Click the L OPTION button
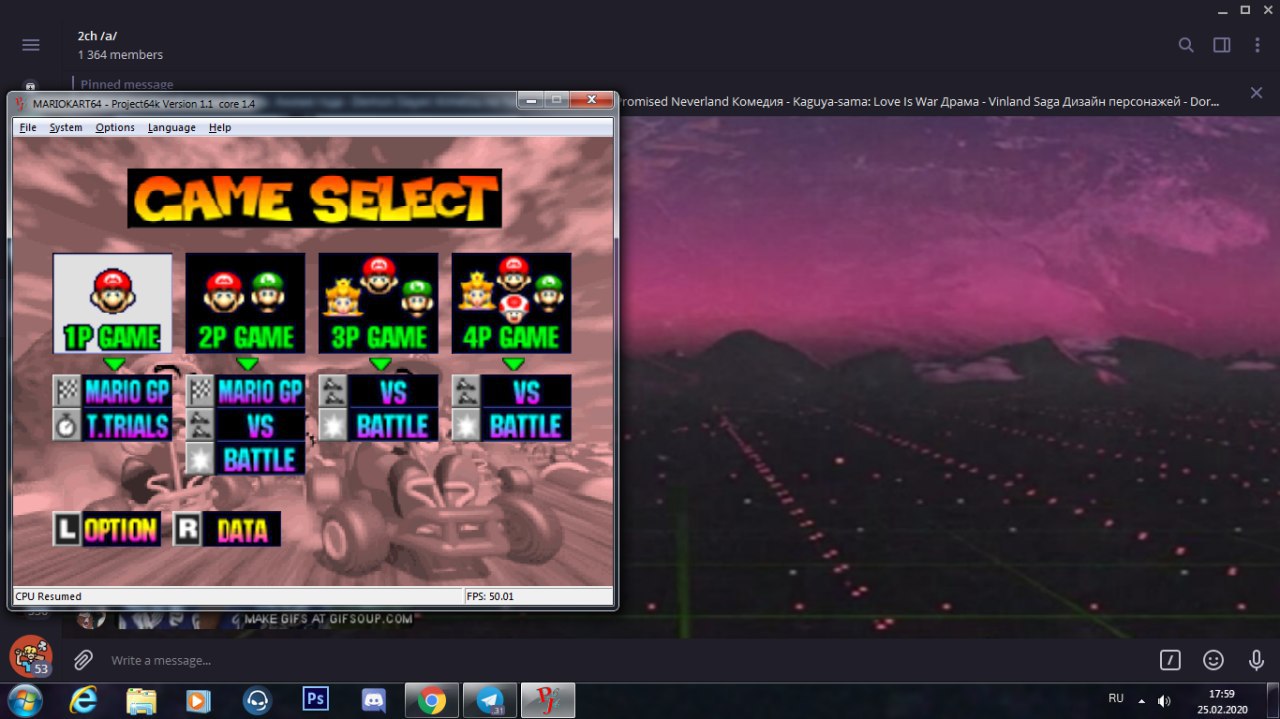This screenshot has width=1280, height=719. tap(106, 529)
